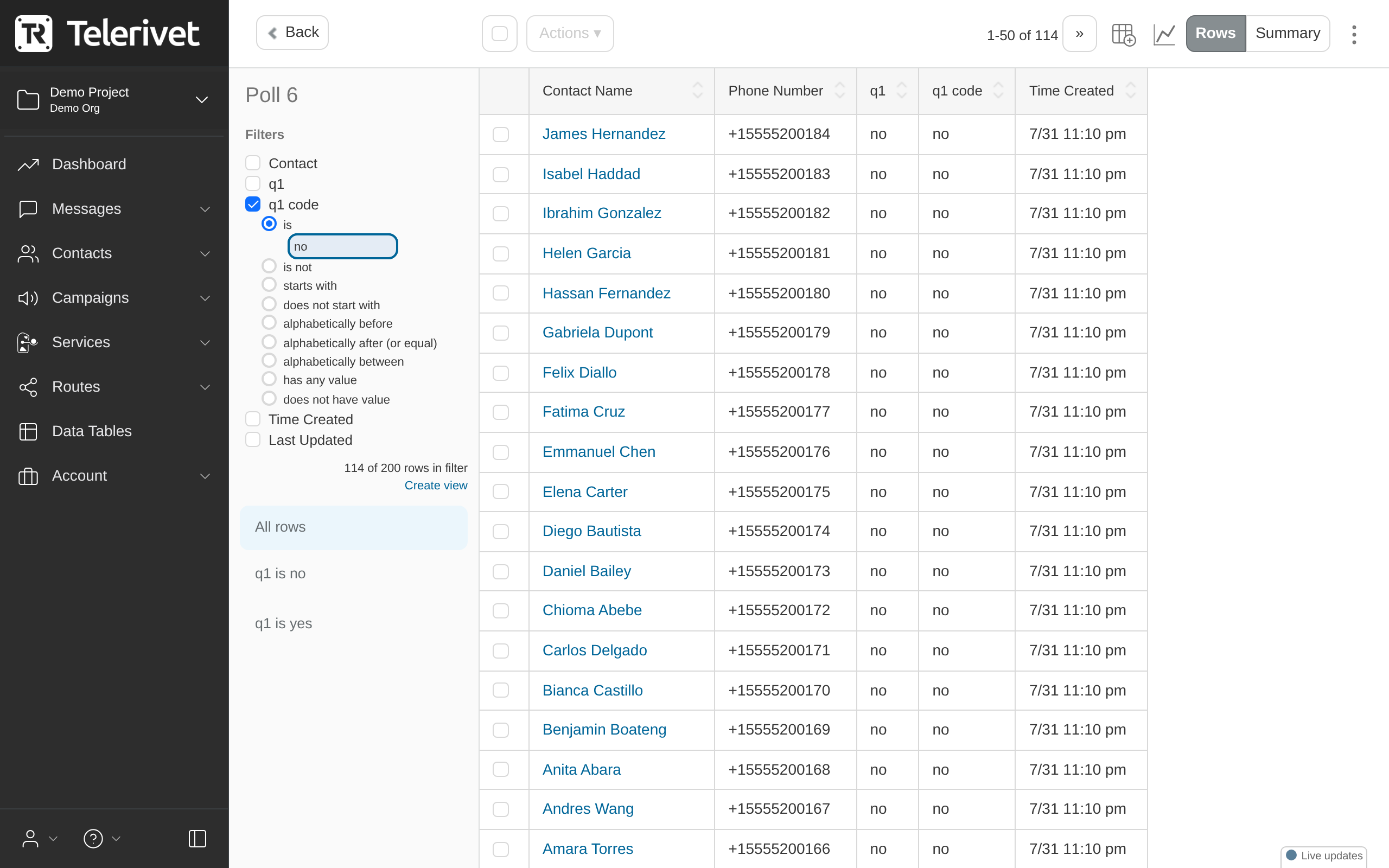The image size is (1389, 868).
Task: Click the Account briefcase icon
Action: click(28, 476)
